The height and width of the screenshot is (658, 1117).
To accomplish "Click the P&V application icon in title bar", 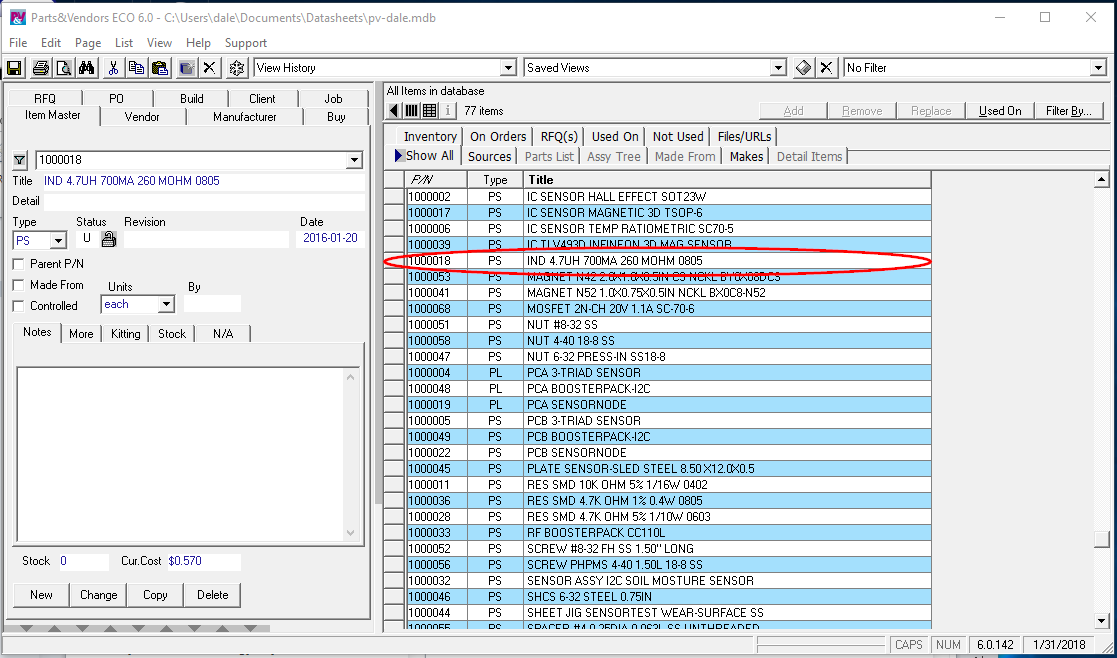I will [17, 18].
